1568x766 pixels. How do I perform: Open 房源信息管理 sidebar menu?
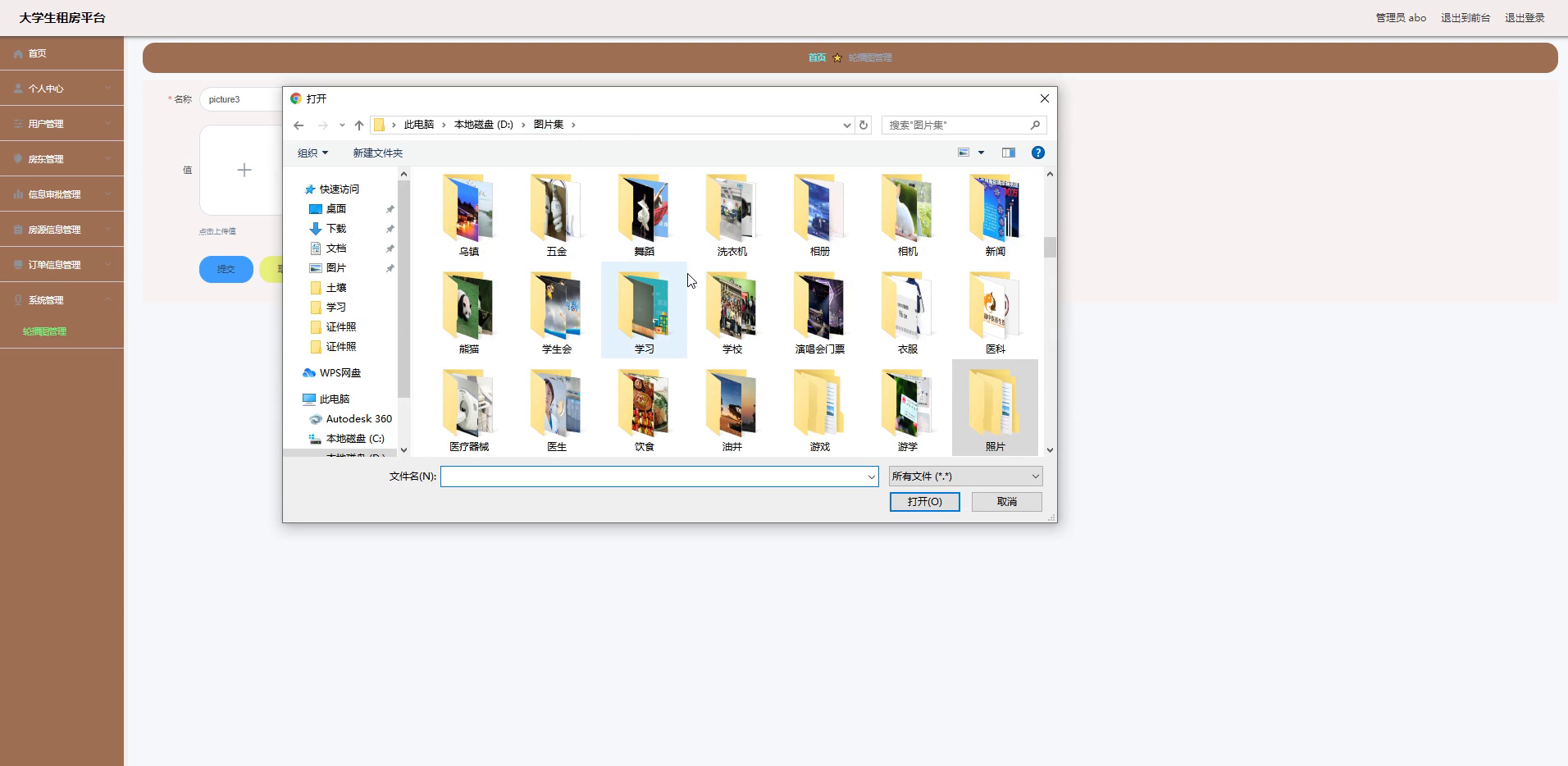[62, 230]
